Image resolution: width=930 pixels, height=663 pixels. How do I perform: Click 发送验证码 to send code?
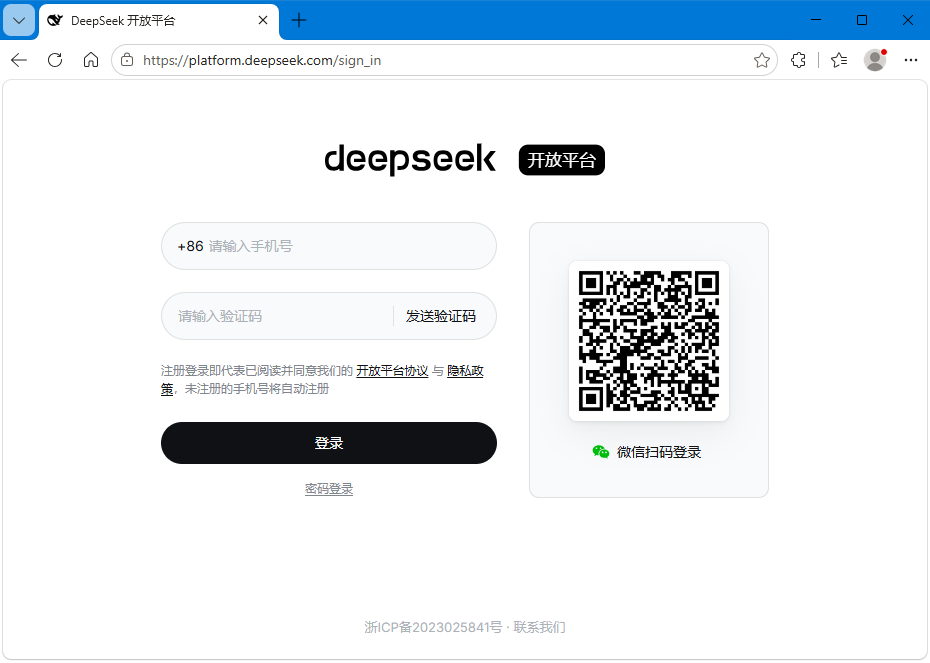tap(441, 316)
